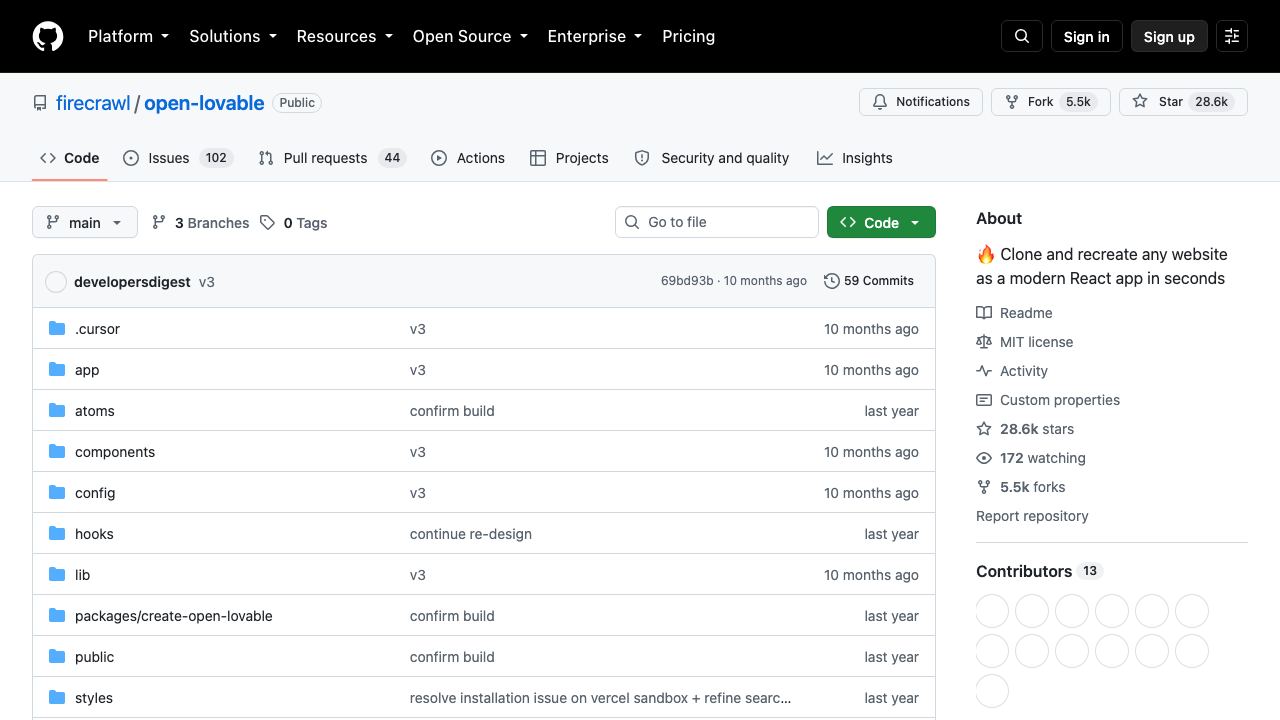Click the pulse icon beside Activity
The image size is (1280, 720).
984,371
